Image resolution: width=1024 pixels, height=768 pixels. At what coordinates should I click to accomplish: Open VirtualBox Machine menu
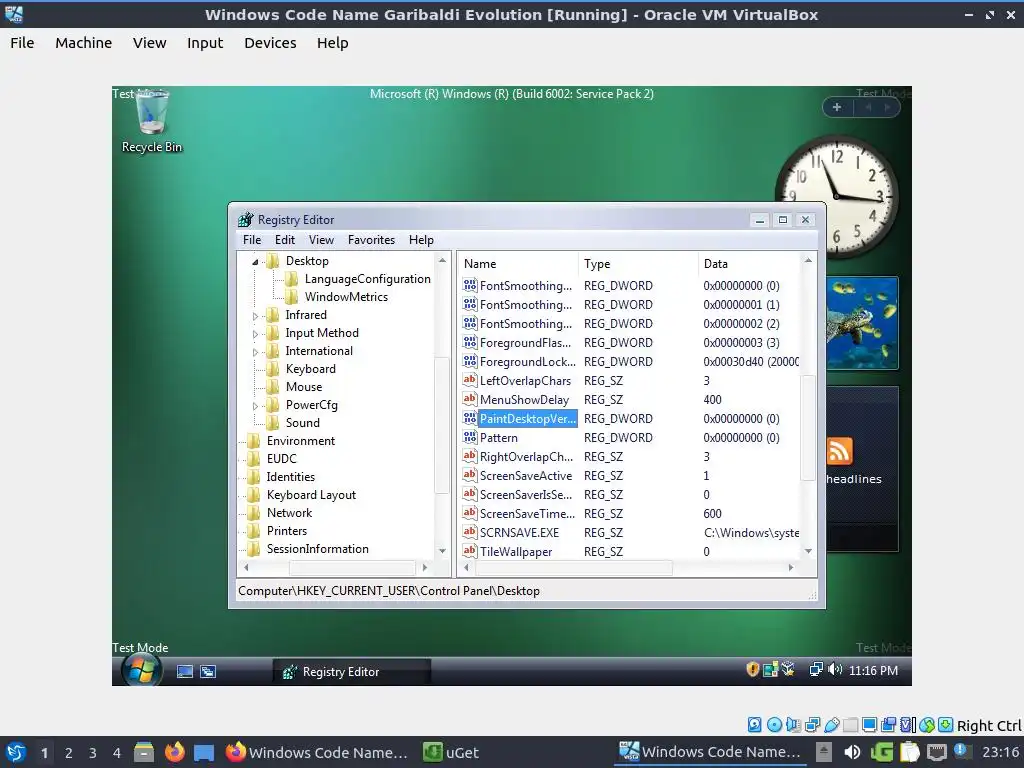point(84,43)
